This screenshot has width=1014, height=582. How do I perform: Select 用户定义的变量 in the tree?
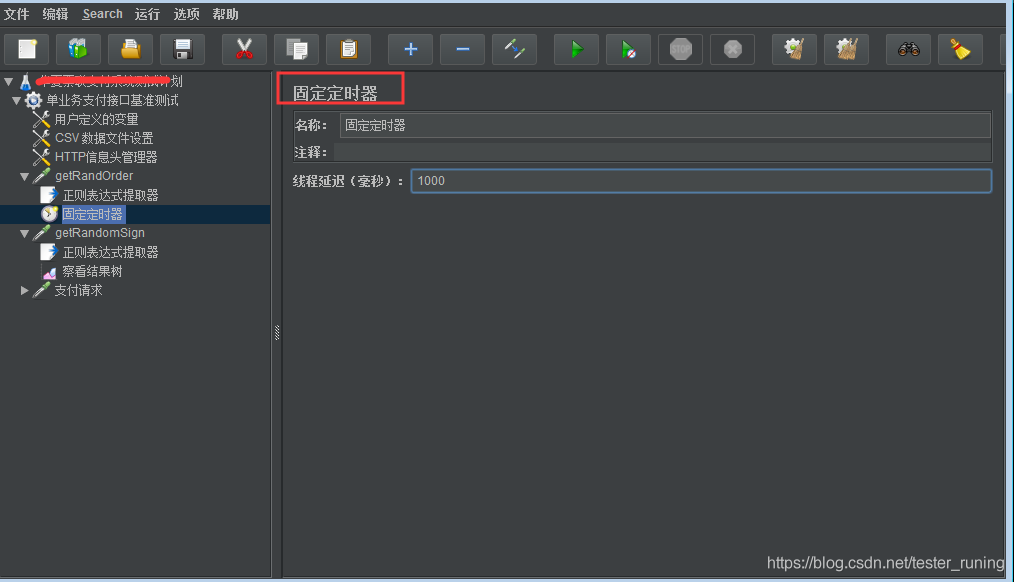coord(96,119)
